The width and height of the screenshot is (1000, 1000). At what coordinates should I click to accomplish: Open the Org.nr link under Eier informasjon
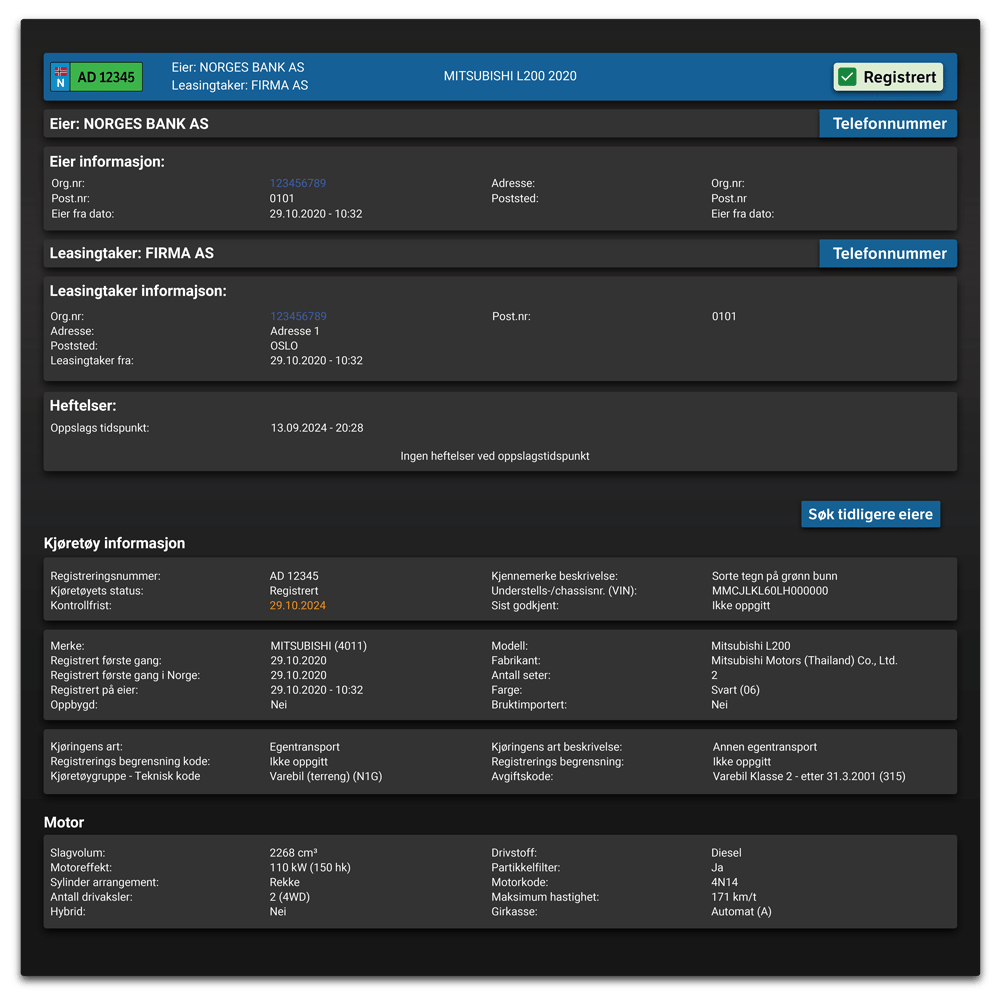(x=298, y=183)
